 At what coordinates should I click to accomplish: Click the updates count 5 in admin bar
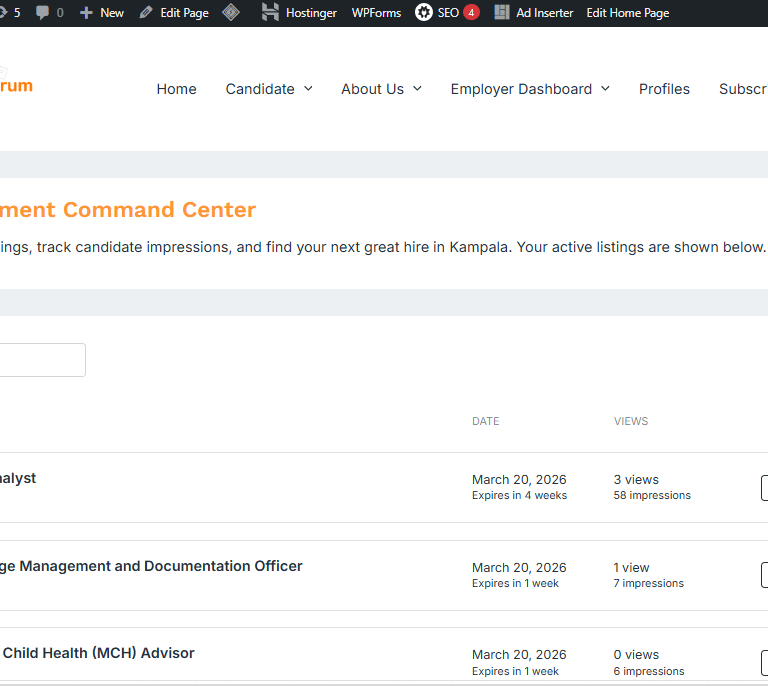click(x=17, y=13)
